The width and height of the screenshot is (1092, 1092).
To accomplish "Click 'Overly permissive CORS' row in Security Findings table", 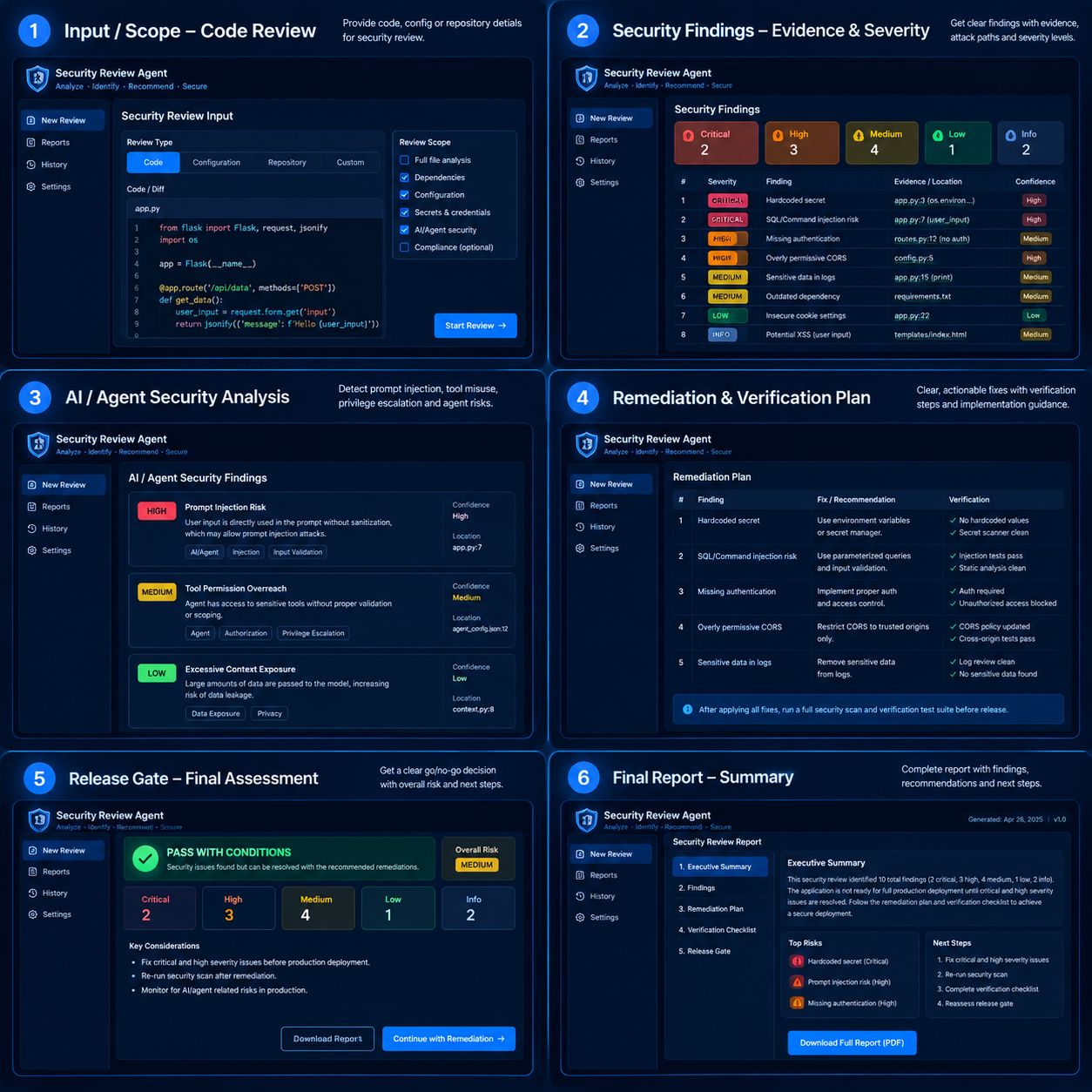I will [868, 258].
